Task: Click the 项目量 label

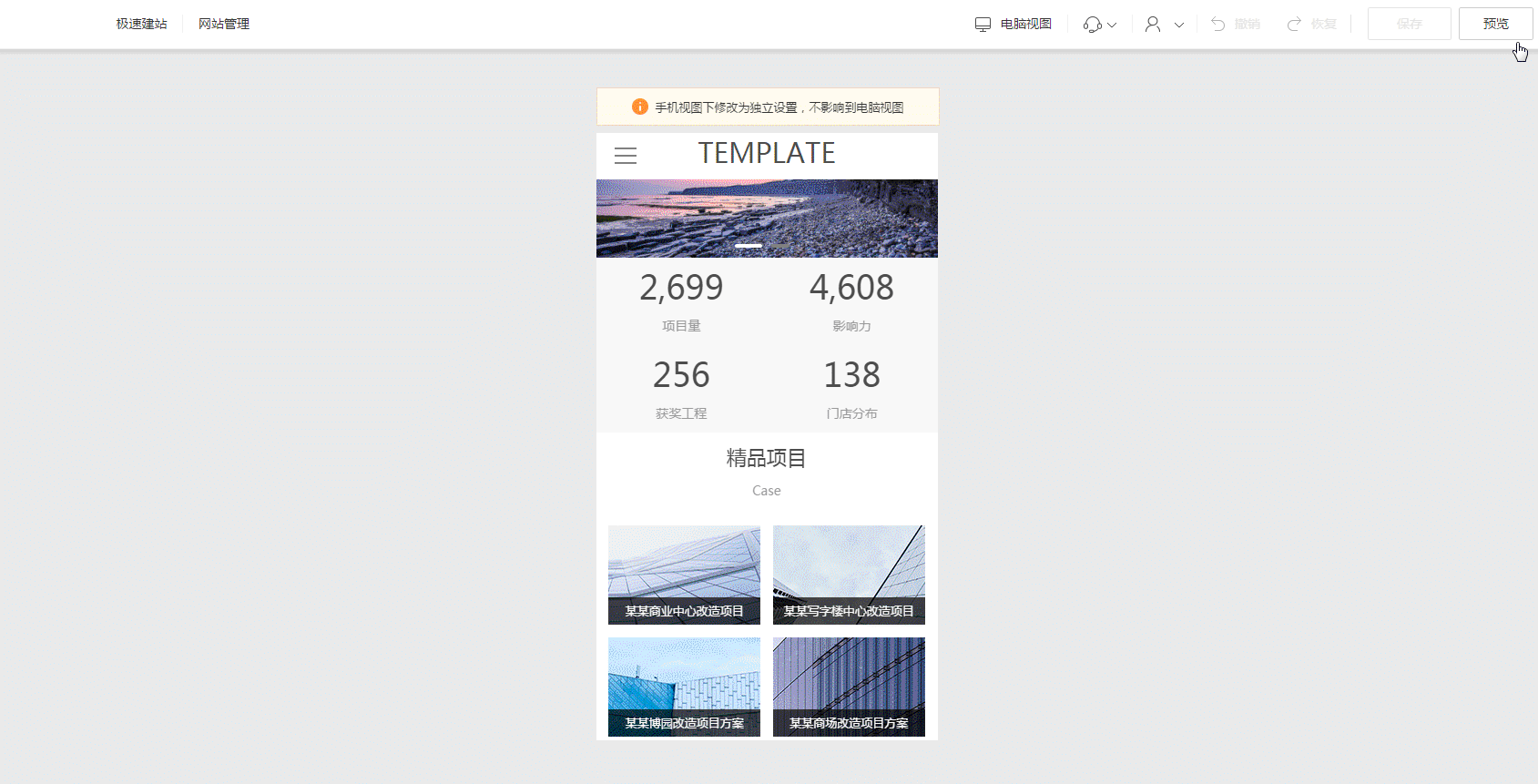Action: click(x=681, y=326)
